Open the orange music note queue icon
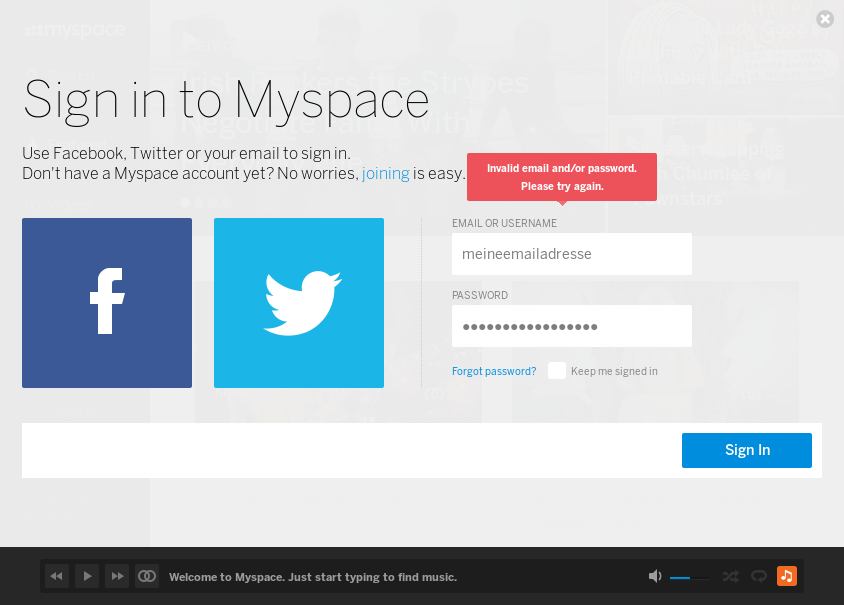The height and width of the screenshot is (605, 844). click(786, 576)
